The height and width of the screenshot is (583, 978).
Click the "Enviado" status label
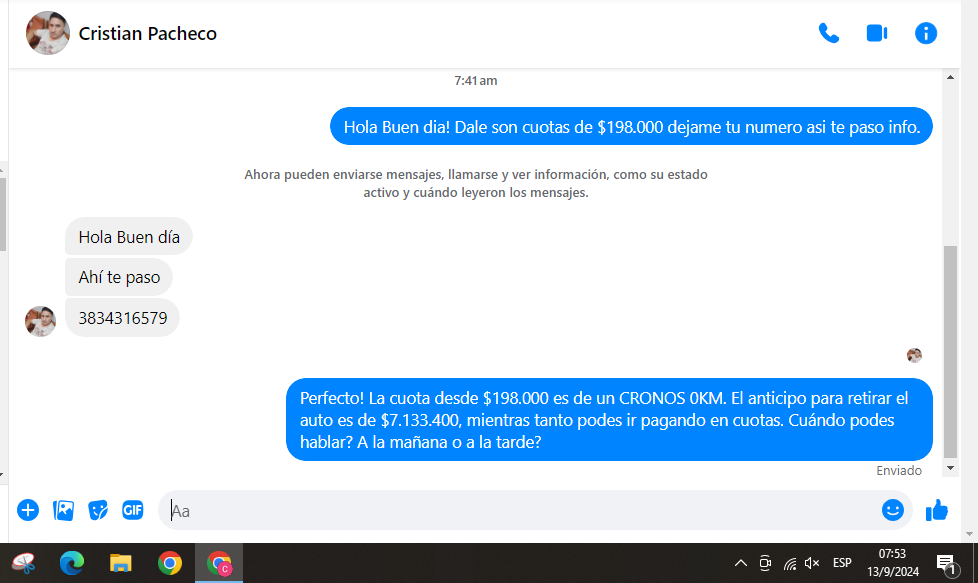[x=899, y=471]
